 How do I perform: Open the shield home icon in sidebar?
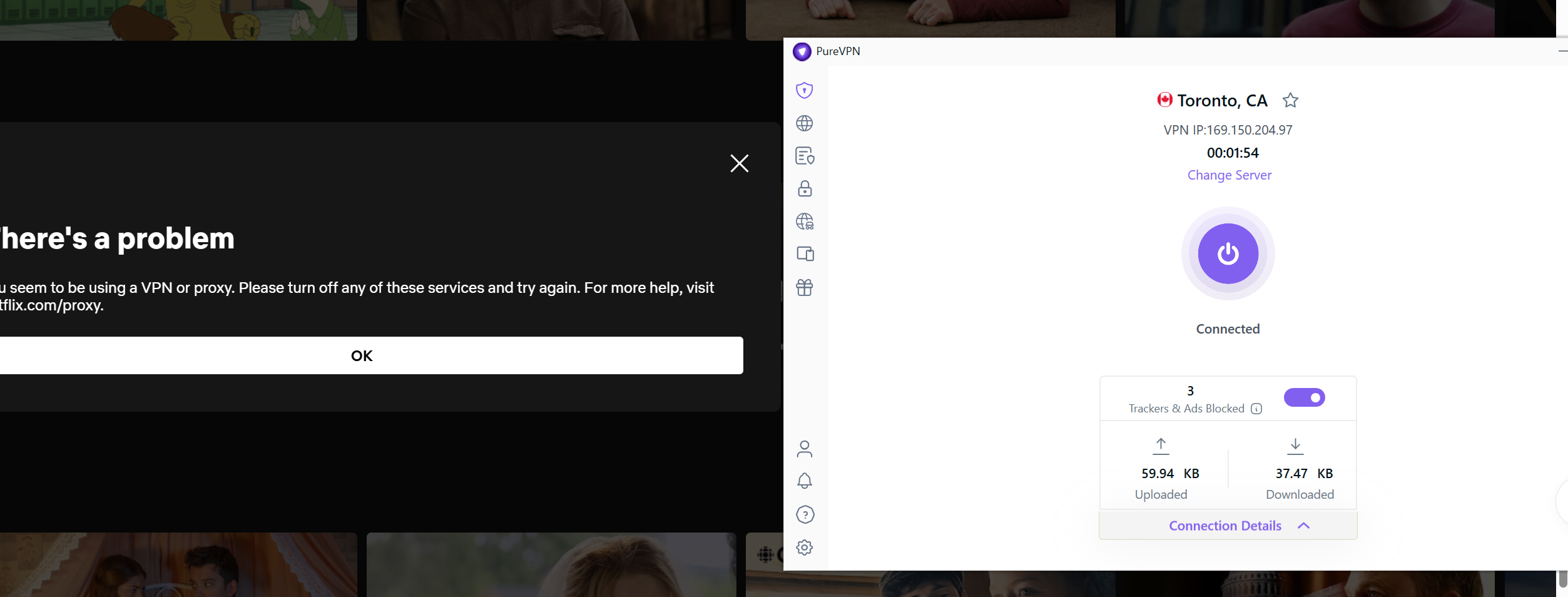tap(804, 91)
